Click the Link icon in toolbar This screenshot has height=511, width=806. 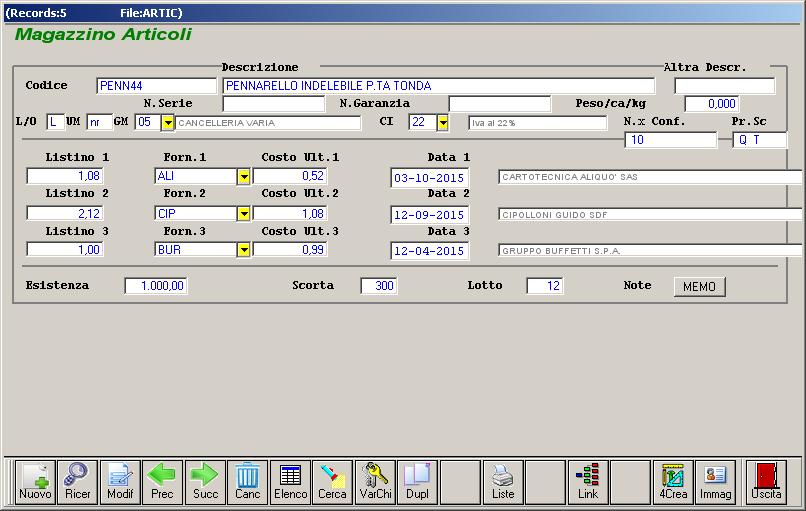click(588, 481)
